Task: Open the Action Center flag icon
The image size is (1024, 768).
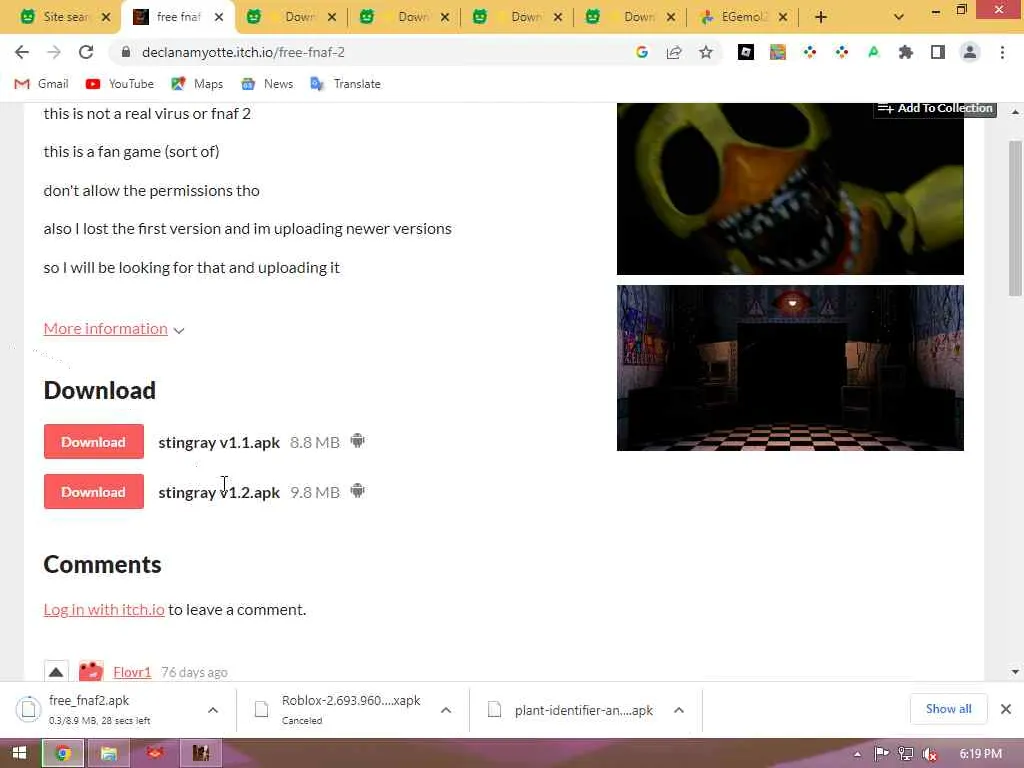Action: pyautogui.click(x=882, y=754)
